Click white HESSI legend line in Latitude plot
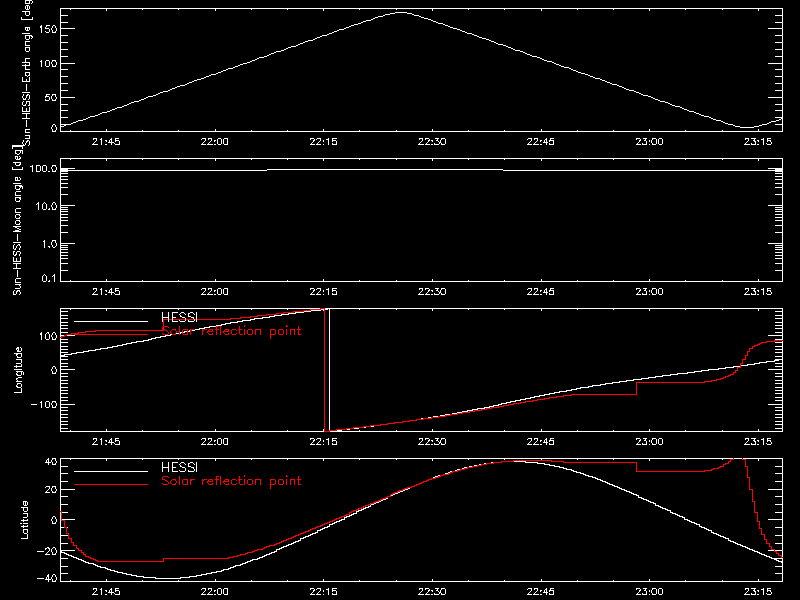The height and width of the screenshot is (600, 800). (111, 471)
